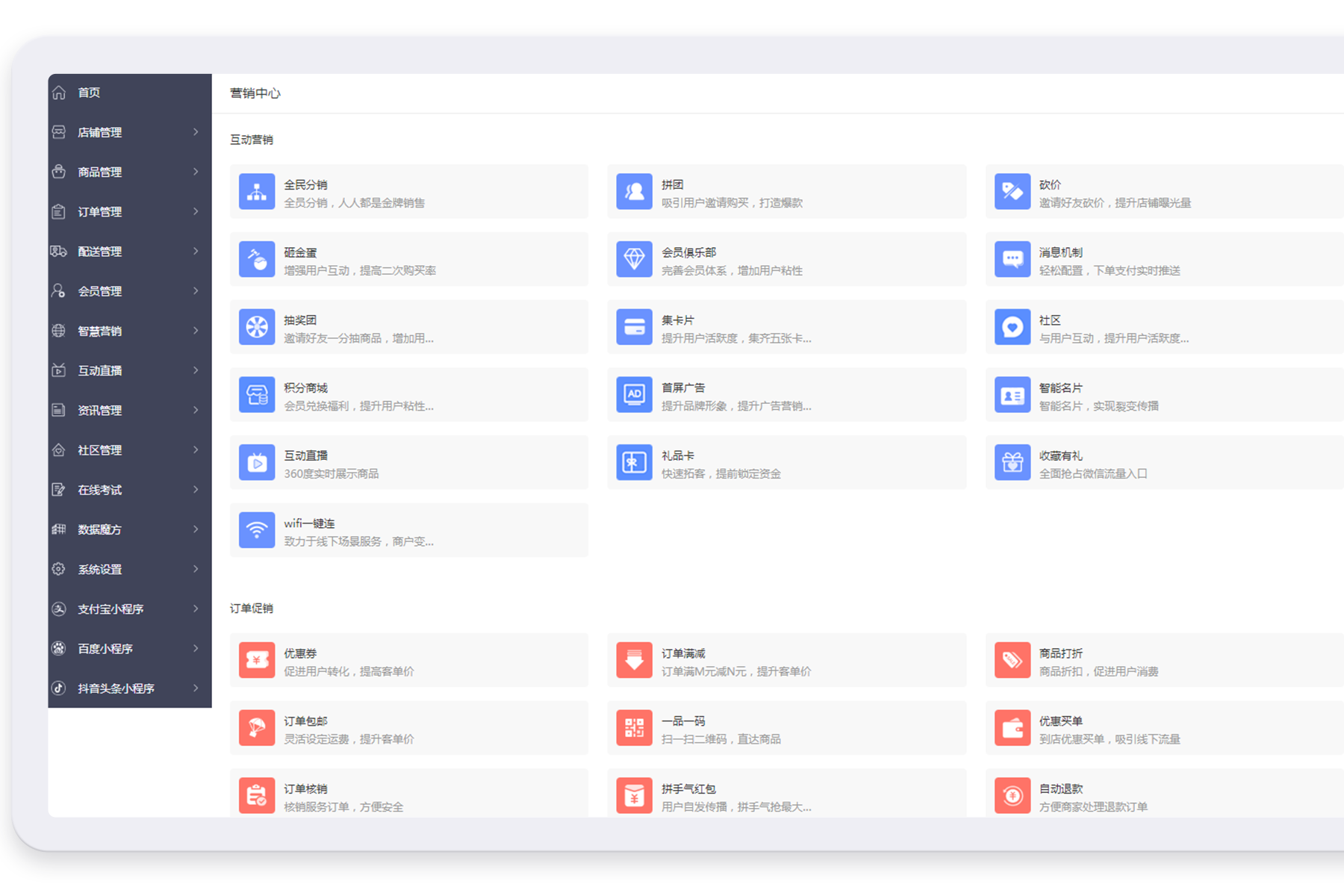Open 智慧营销 in the sidebar menu

[x=99, y=331]
